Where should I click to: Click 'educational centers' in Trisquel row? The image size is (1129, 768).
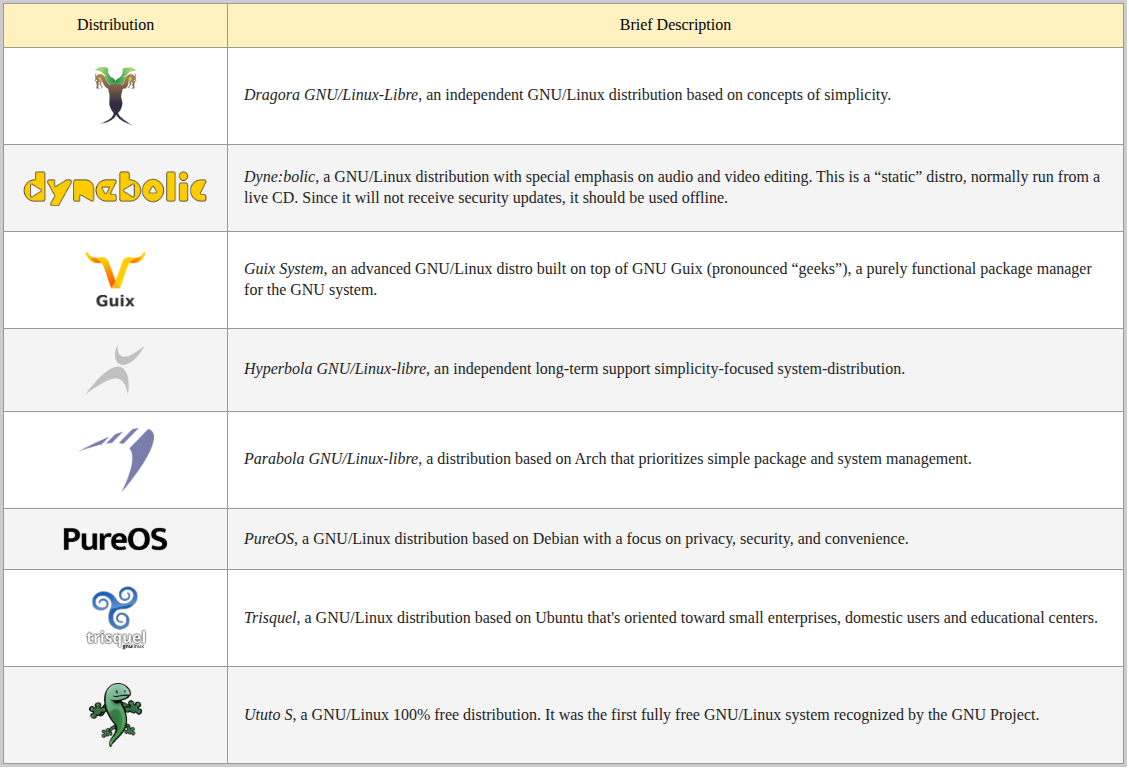pyautogui.click(x=1034, y=618)
